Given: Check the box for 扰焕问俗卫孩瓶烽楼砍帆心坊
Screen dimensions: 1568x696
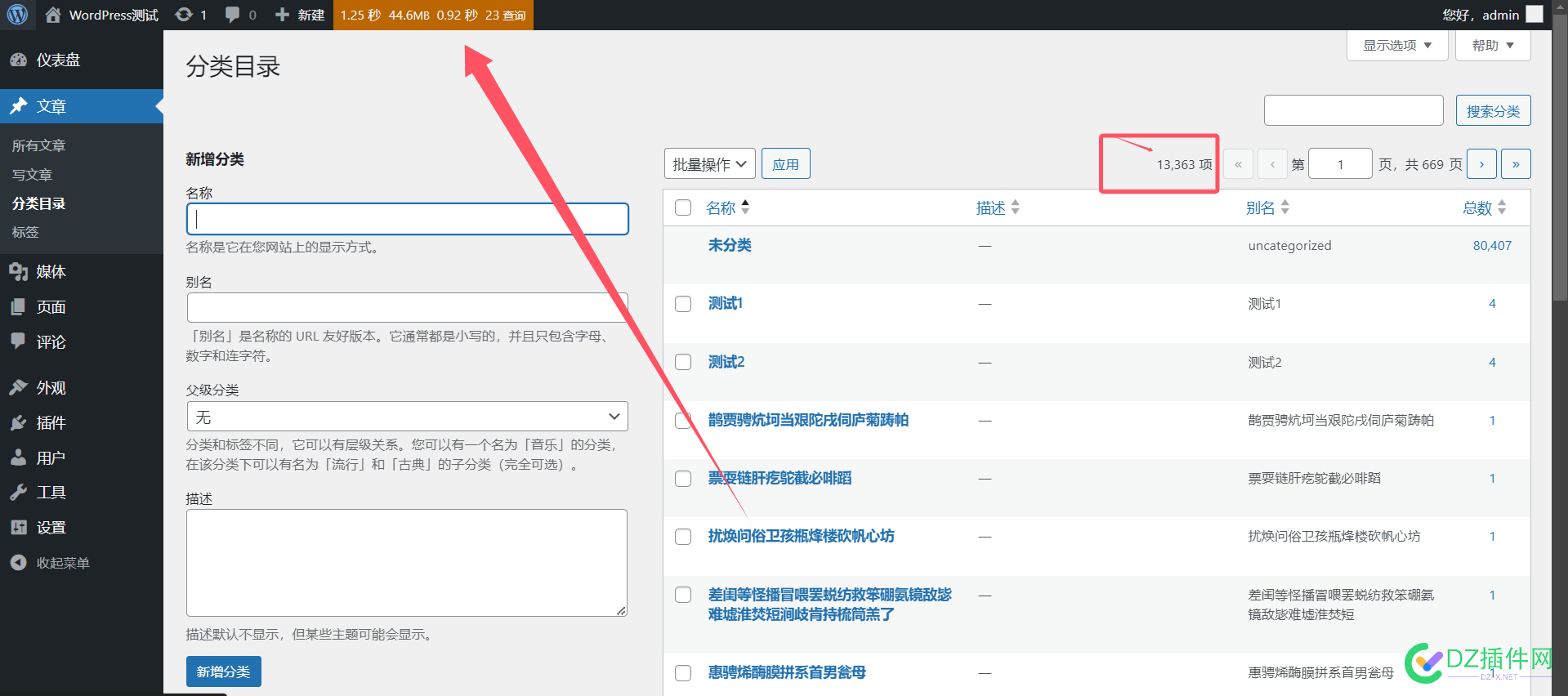Looking at the screenshot, I should [683, 537].
